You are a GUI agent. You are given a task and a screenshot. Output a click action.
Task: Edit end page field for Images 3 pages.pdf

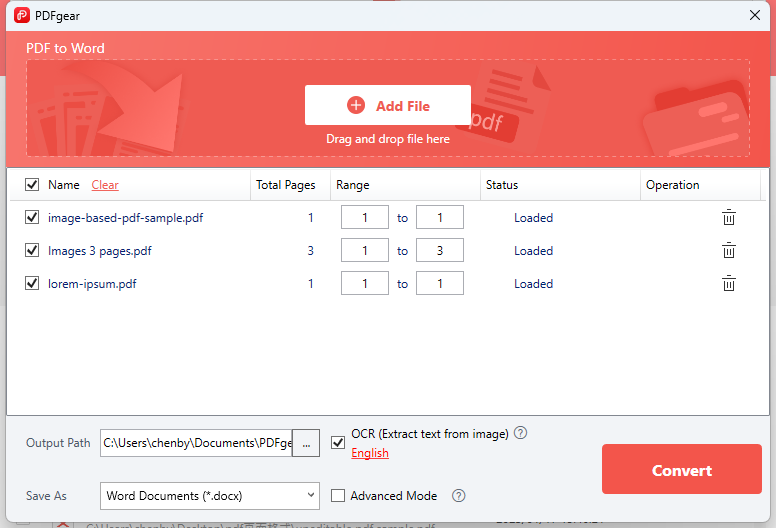pos(440,250)
